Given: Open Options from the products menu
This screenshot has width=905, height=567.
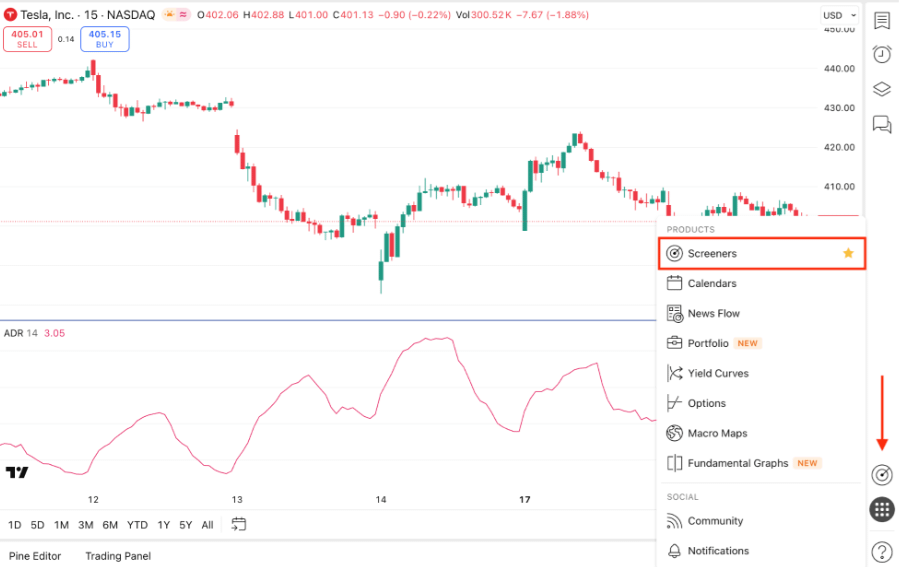Looking at the screenshot, I should (x=761, y=404).
